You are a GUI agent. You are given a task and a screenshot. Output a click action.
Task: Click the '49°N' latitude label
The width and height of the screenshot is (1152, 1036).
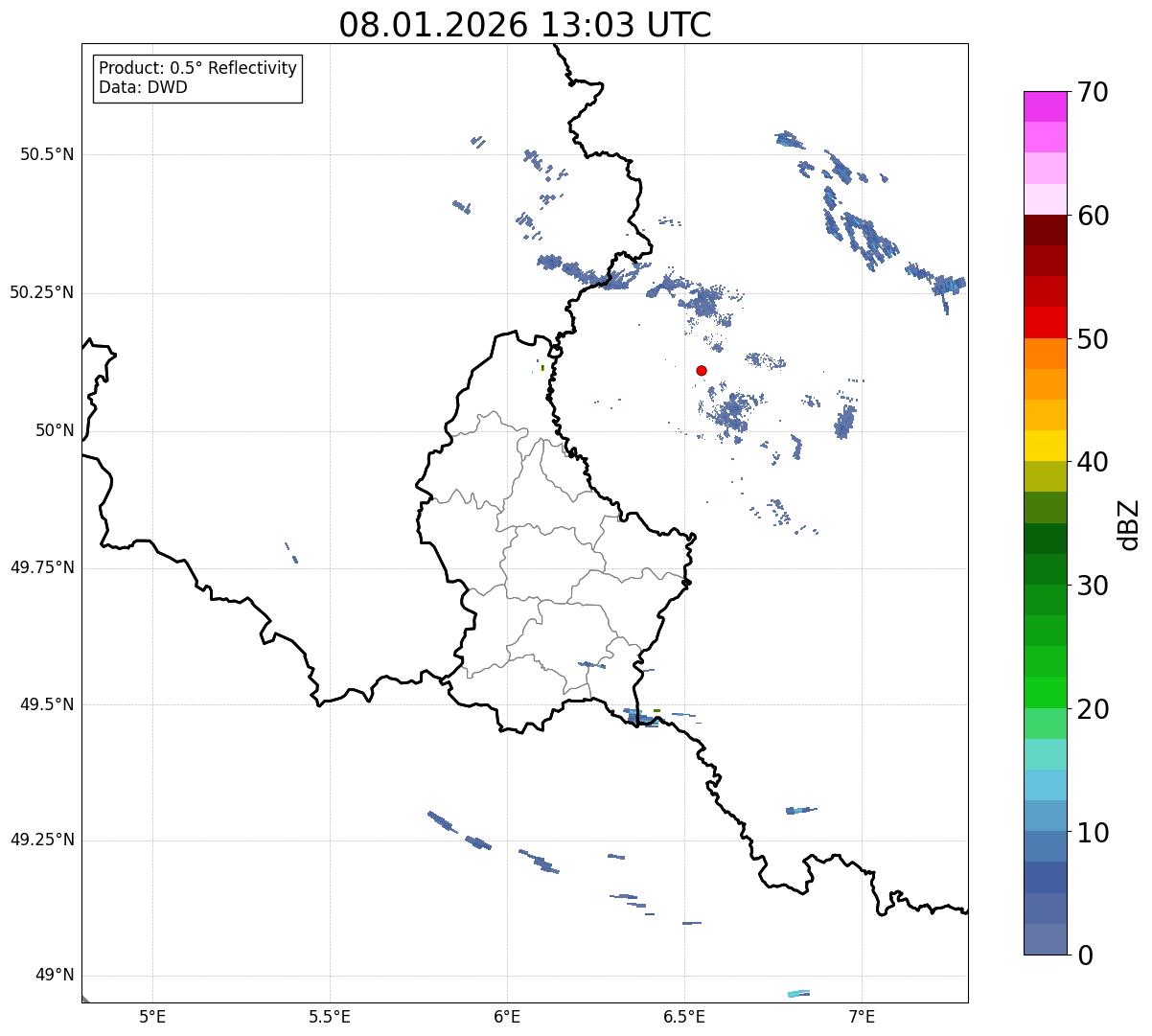[x=55, y=976]
